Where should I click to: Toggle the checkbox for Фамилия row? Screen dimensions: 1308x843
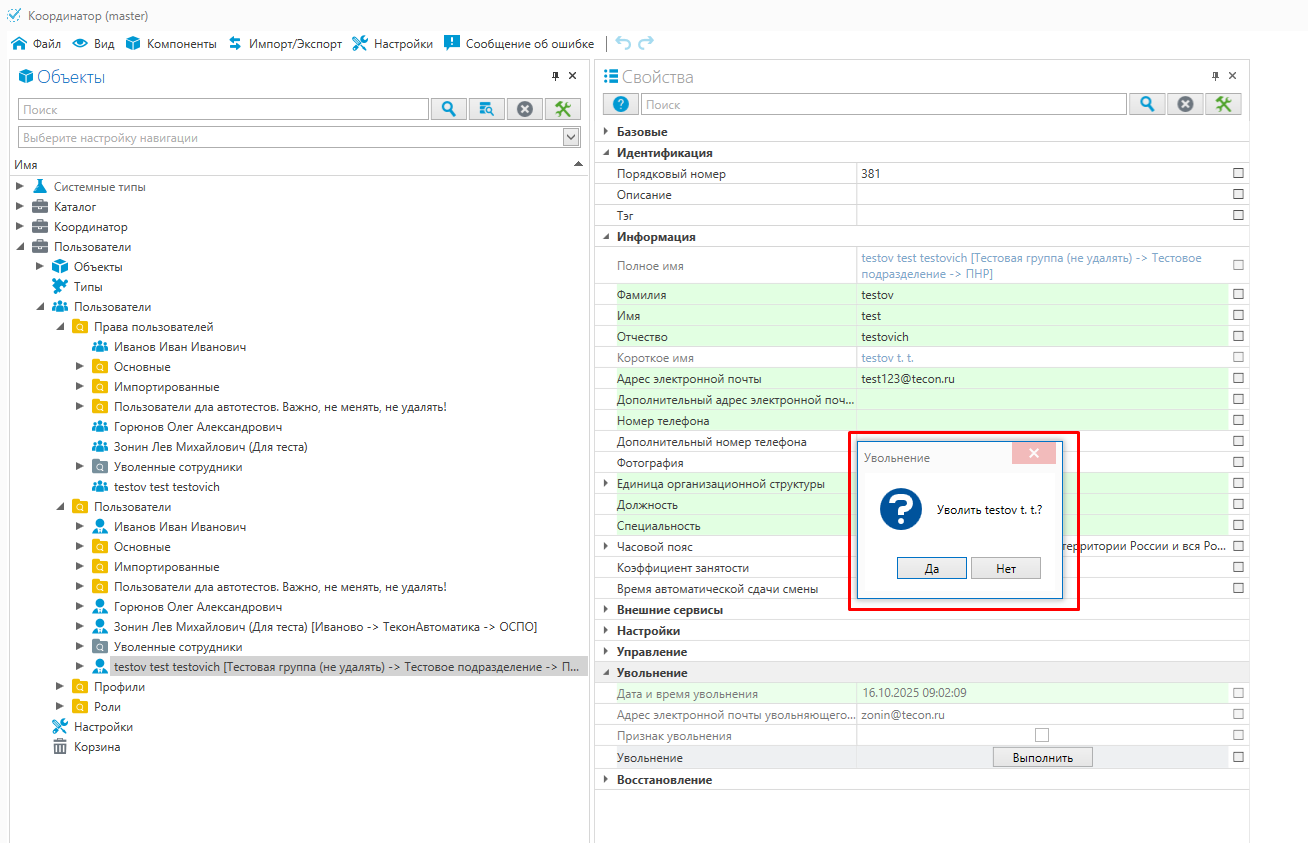tap(1238, 295)
